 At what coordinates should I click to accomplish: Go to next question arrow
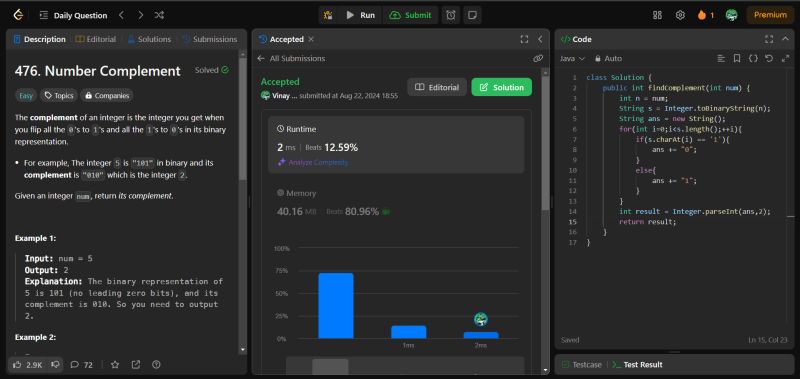coord(140,15)
